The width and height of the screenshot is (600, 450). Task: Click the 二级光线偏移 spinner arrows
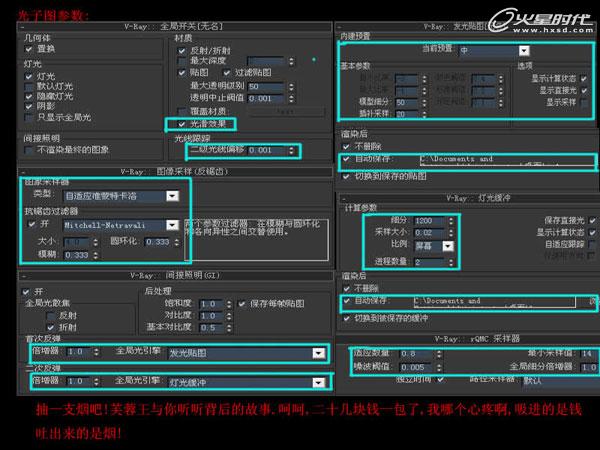[x=292, y=150]
